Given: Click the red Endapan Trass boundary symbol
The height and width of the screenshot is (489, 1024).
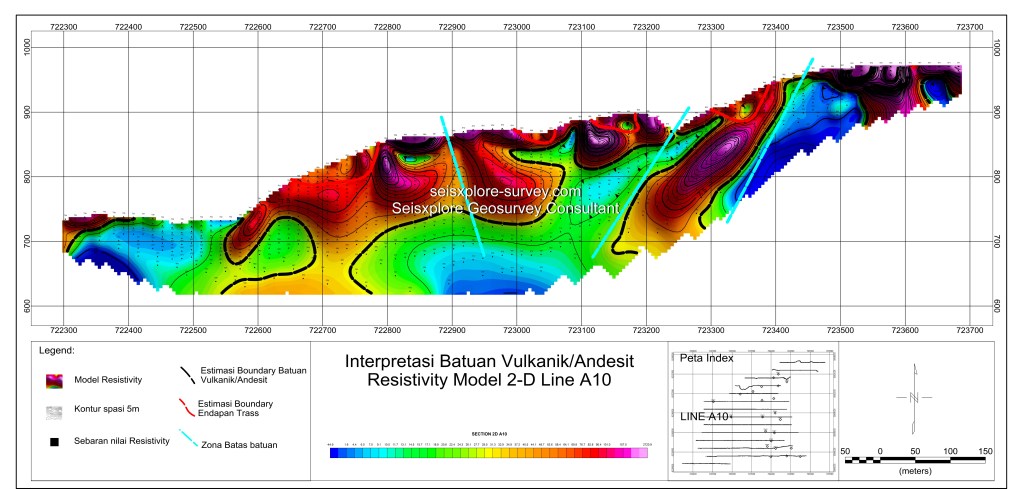Looking at the screenshot, I should 187,406.
